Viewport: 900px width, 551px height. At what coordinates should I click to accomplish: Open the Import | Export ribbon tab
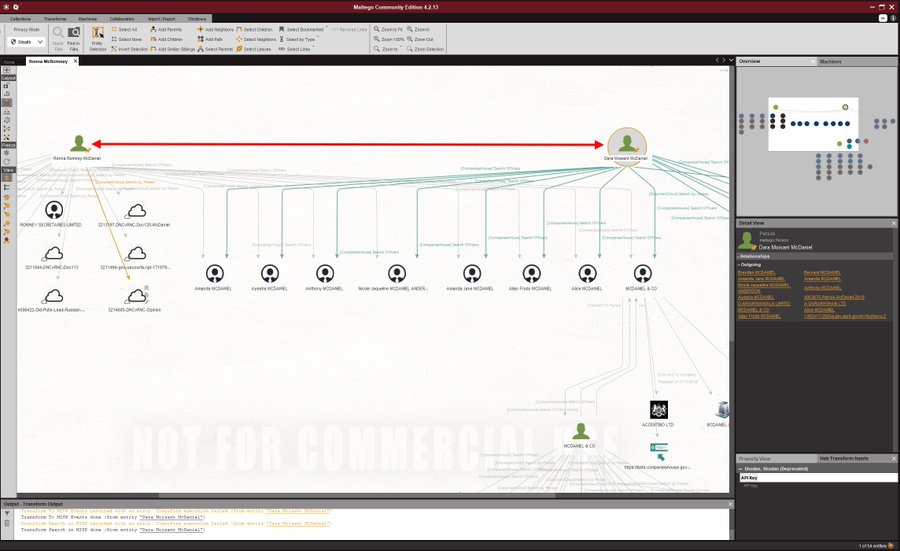click(x=161, y=19)
